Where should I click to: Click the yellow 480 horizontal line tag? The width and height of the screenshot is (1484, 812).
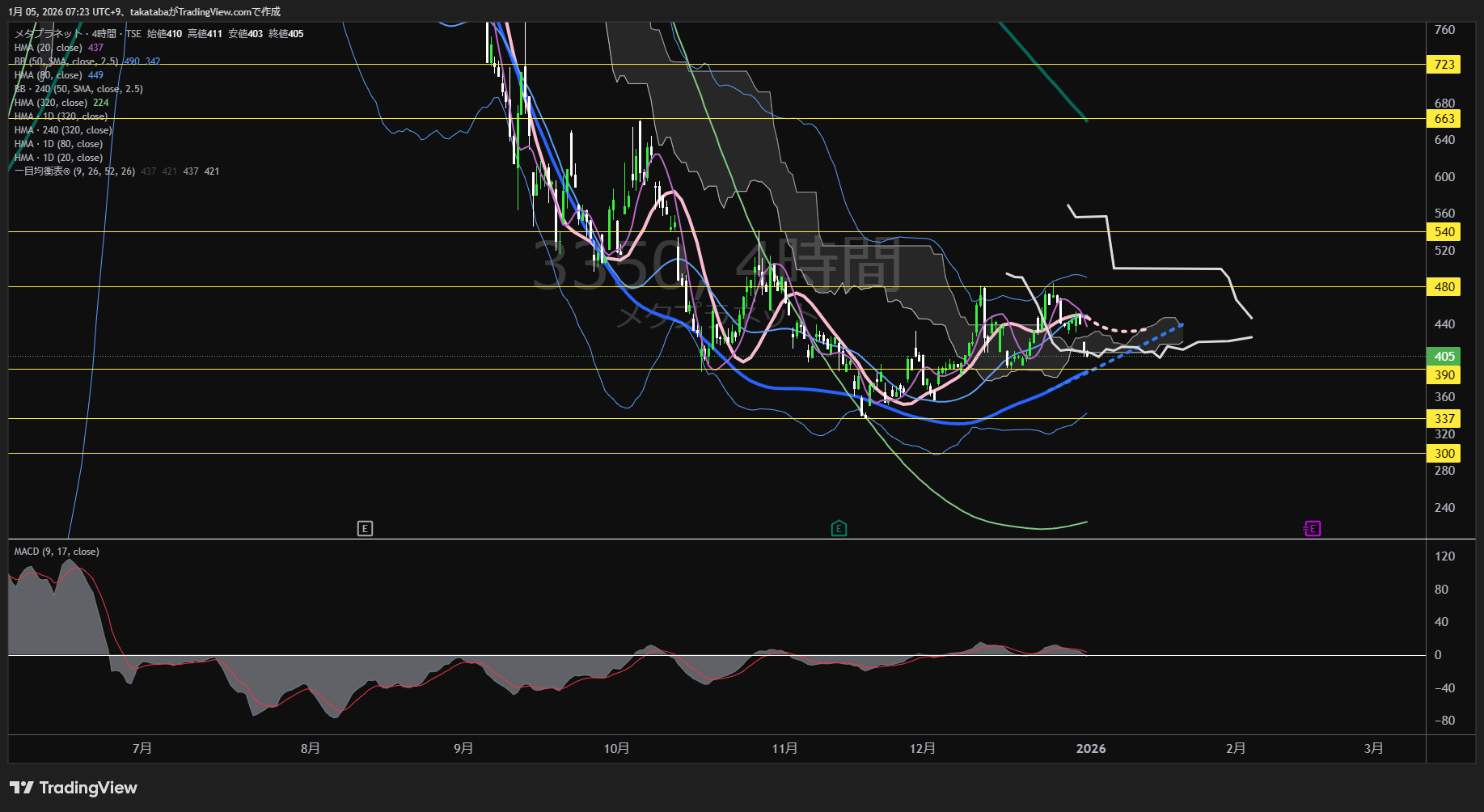pyautogui.click(x=1444, y=287)
